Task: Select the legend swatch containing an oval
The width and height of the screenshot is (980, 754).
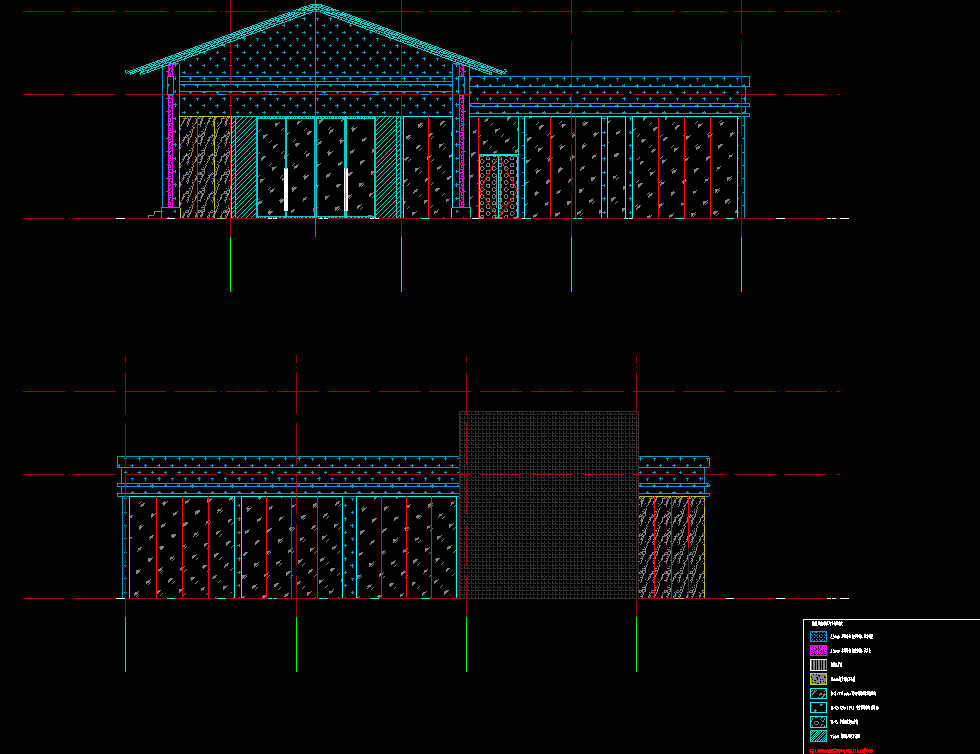Action: click(x=817, y=721)
